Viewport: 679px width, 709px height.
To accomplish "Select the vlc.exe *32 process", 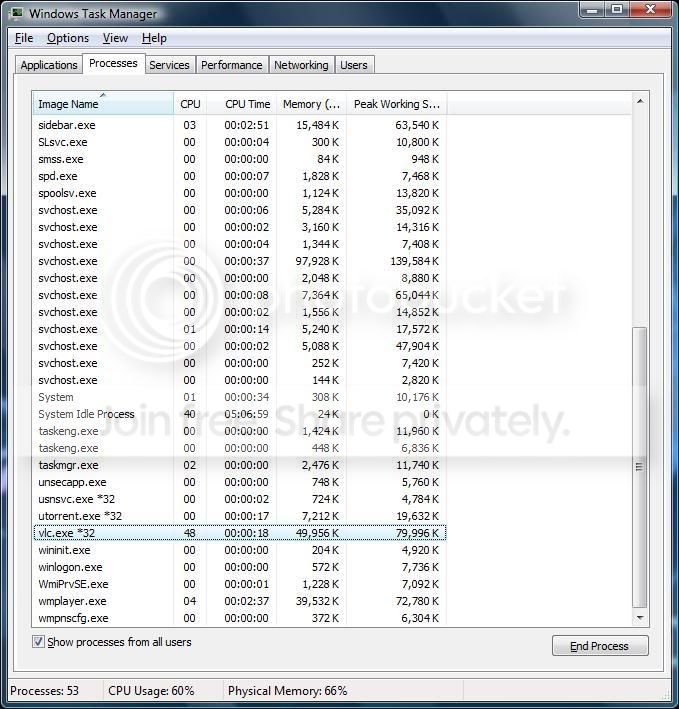I will click(240, 533).
